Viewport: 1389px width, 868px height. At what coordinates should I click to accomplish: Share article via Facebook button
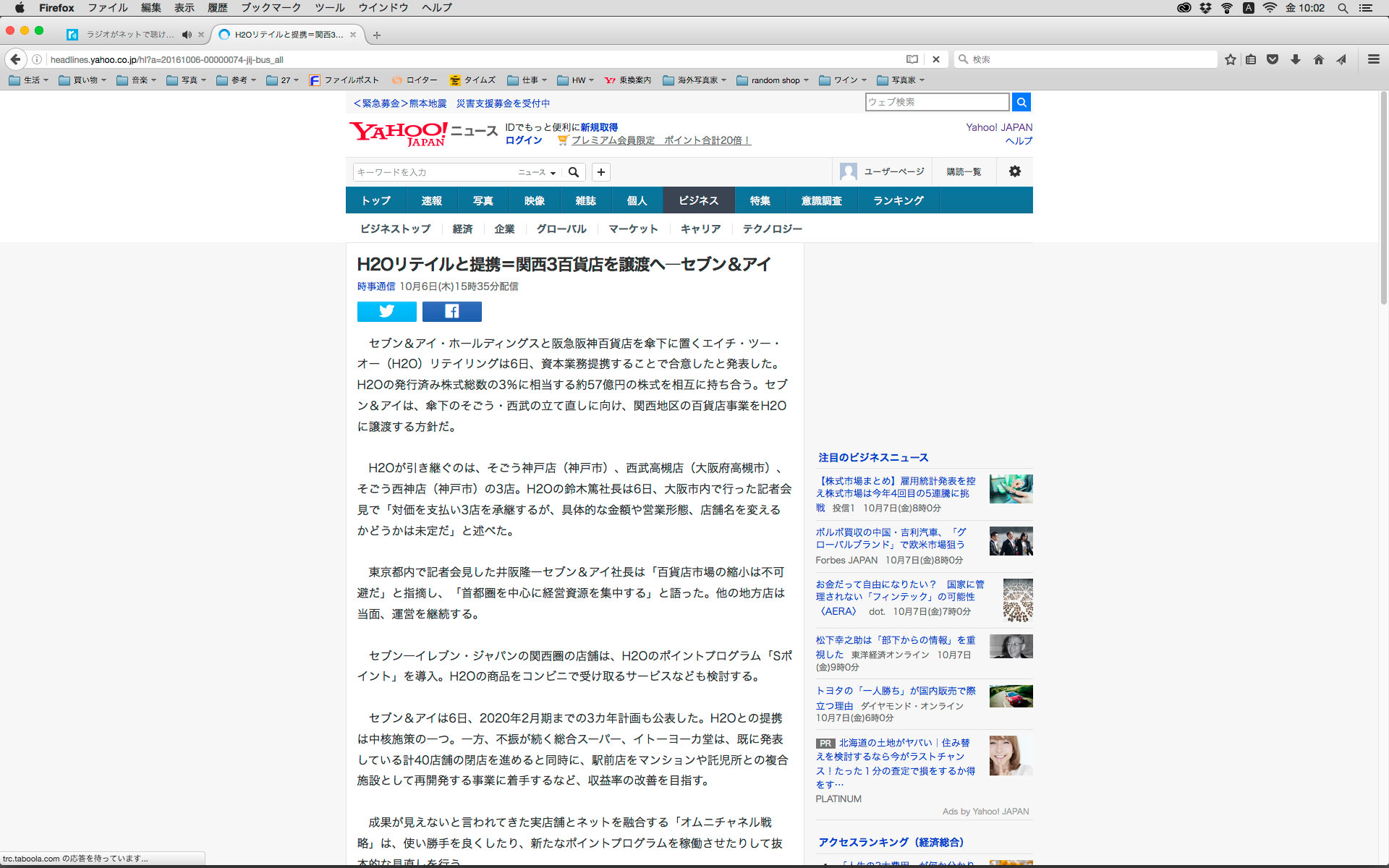pos(451,311)
